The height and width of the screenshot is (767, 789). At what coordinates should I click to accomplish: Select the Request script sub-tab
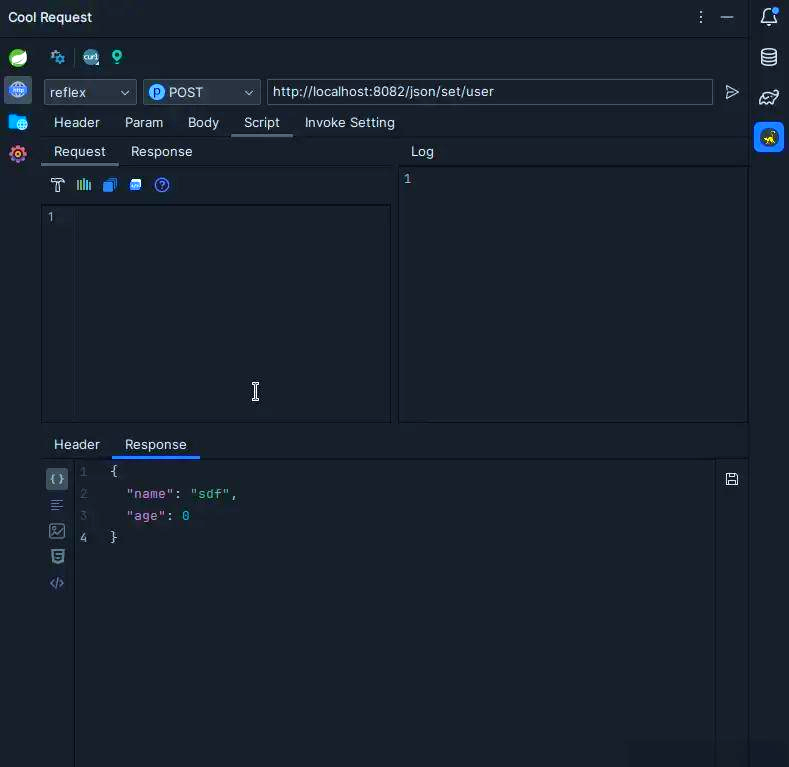click(x=80, y=151)
